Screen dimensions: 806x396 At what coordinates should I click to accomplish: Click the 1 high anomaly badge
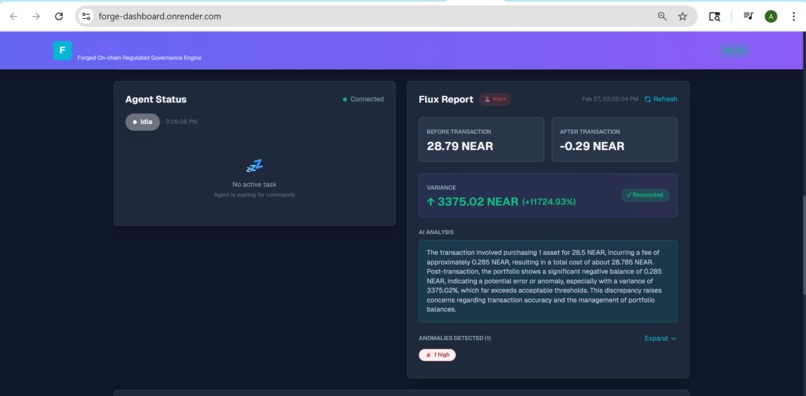[x=437, y=355]
